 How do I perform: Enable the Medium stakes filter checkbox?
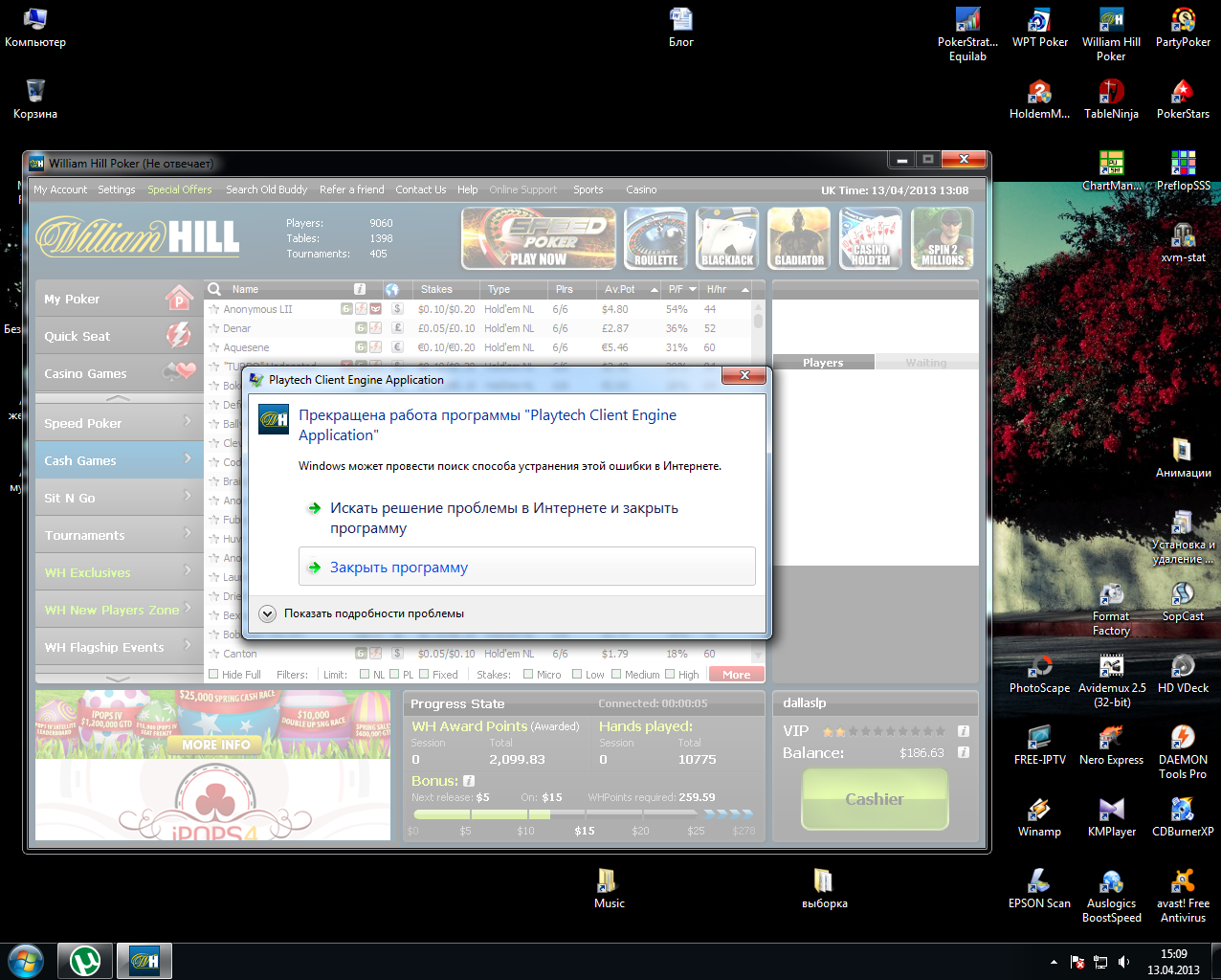[x=616, y=675]
